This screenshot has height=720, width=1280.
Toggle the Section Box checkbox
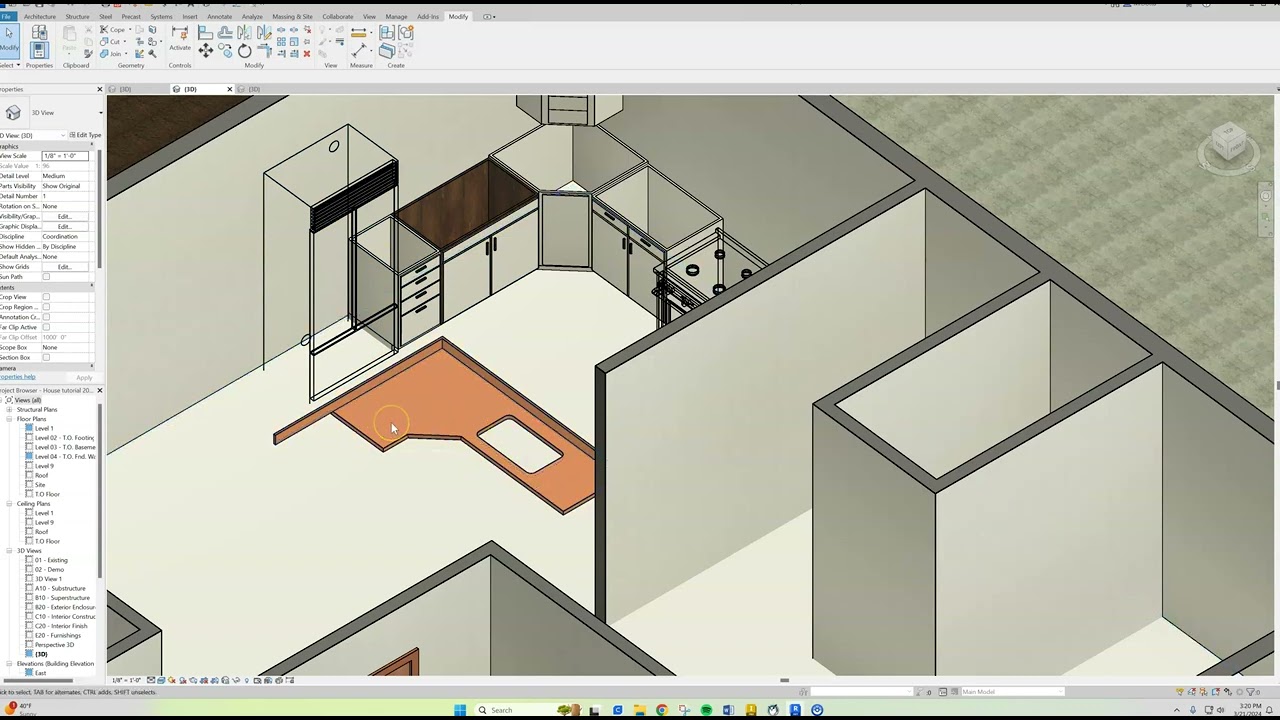(x=46, y=357)
